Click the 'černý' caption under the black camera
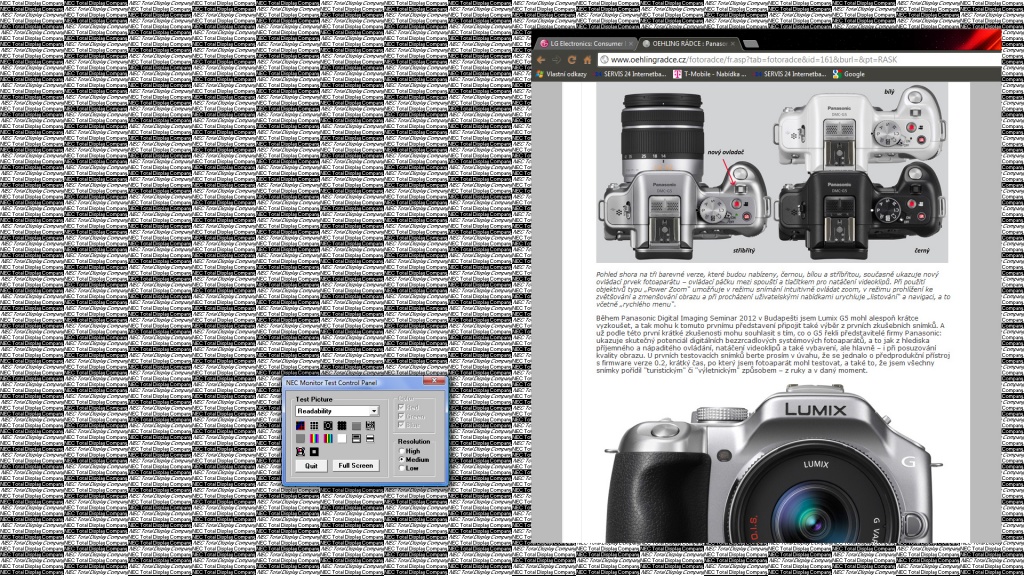This screenshot has width=1024, height=576. (921, 250)
